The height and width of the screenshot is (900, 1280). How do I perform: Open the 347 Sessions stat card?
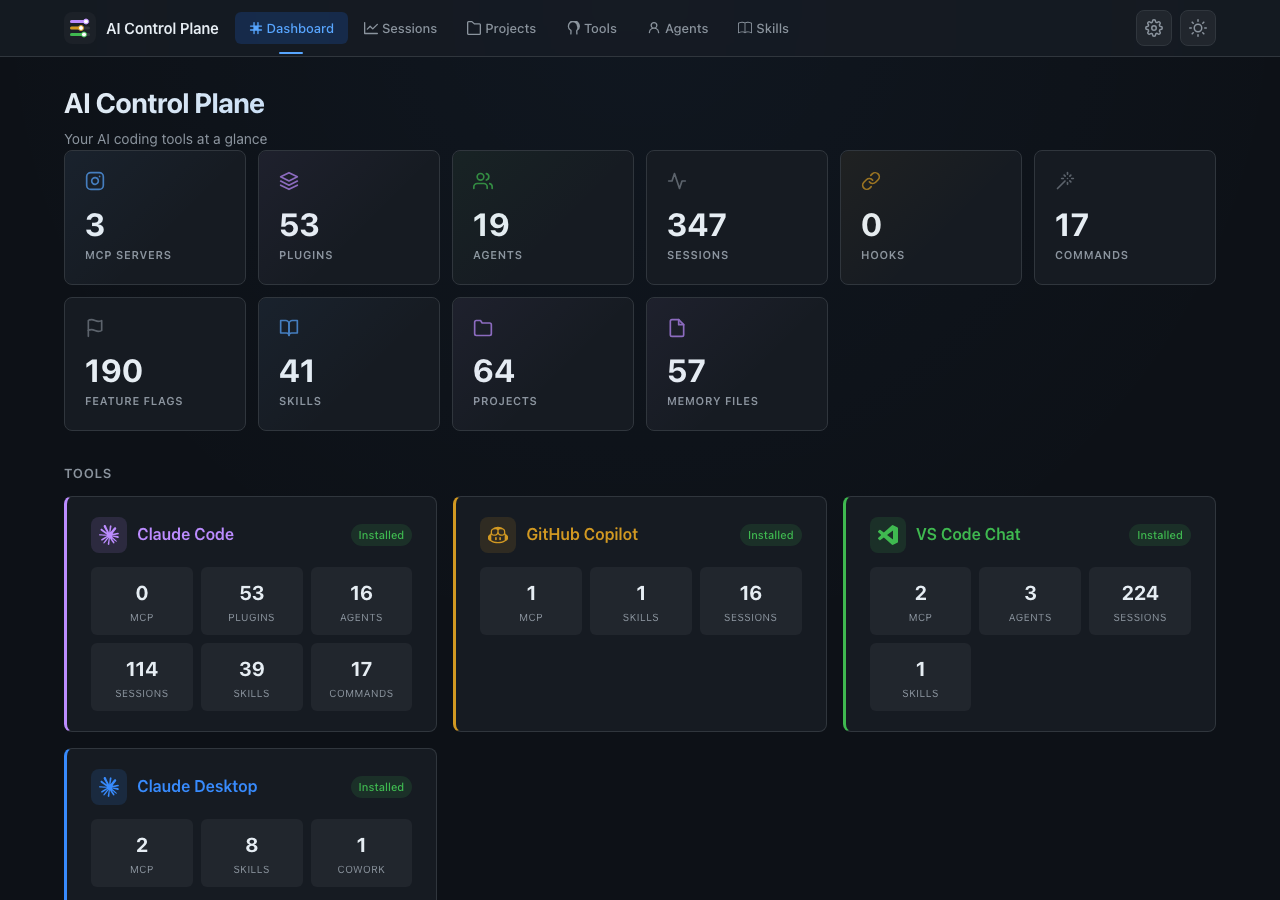[737, 217]
